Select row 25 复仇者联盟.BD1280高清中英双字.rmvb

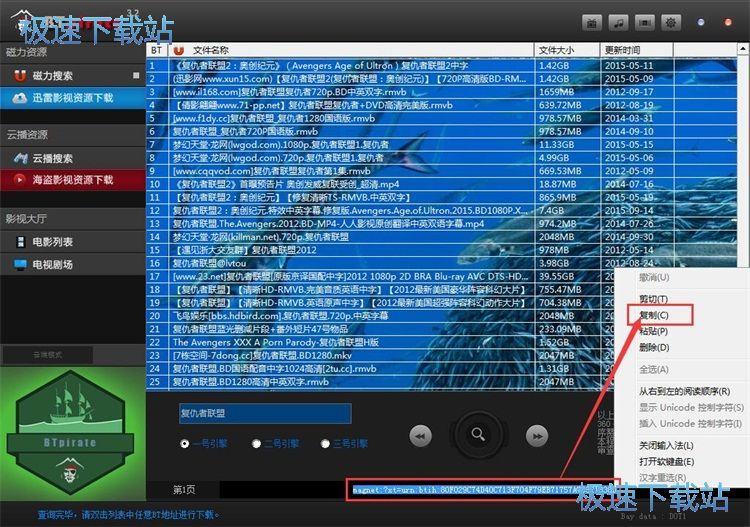click(380, 382)
